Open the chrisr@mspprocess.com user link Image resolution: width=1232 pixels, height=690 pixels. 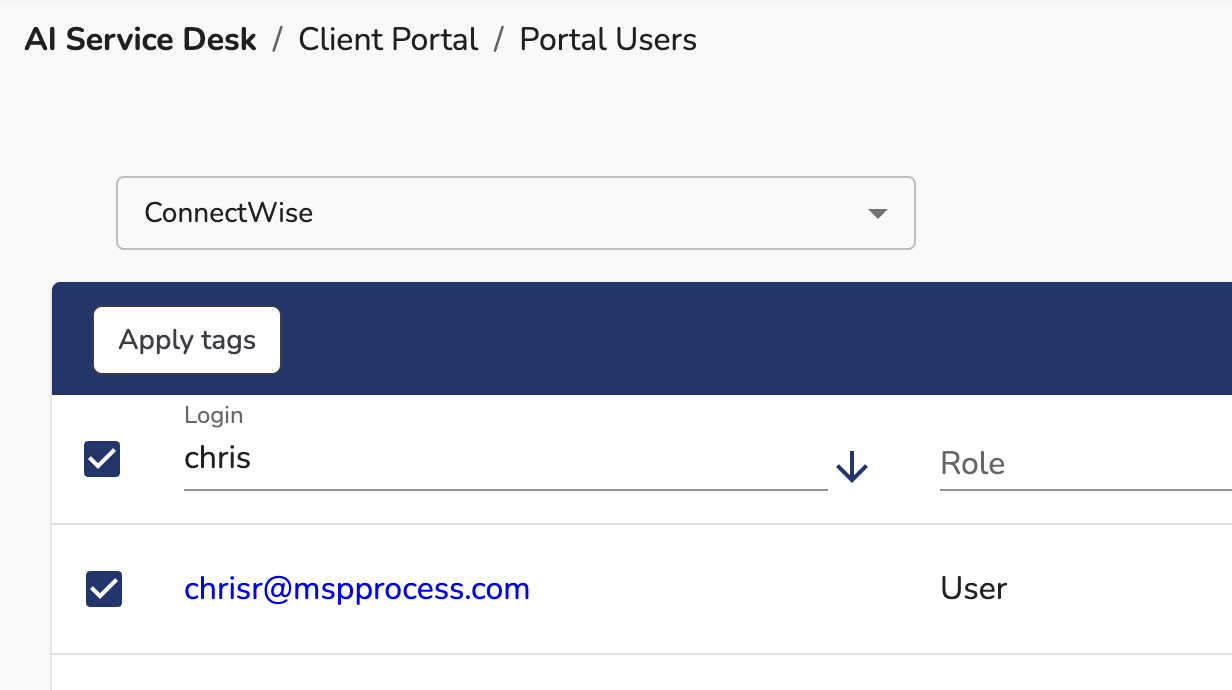pos(357,589)
